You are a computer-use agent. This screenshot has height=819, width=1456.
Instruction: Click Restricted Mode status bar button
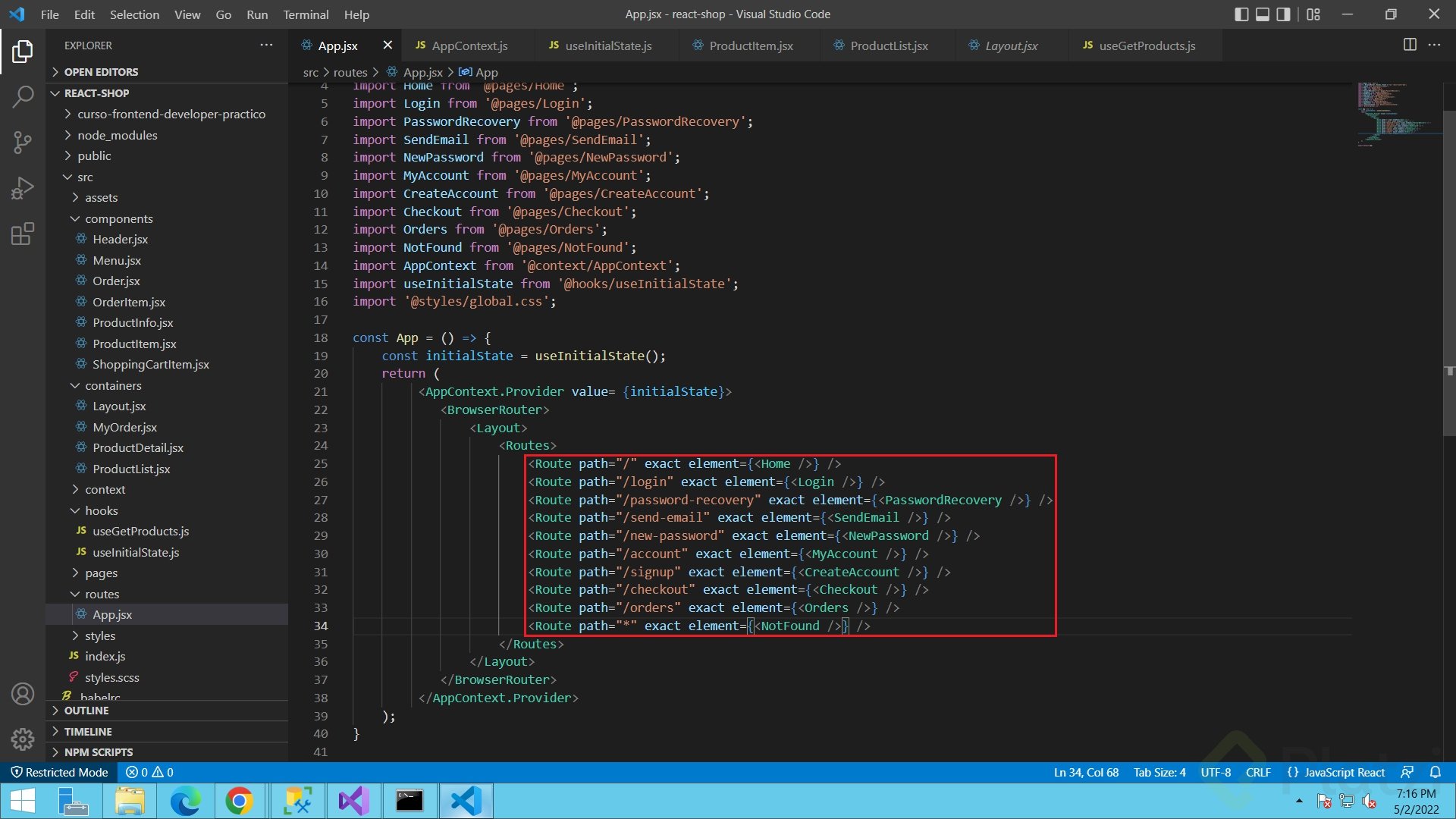[x=59, y=772]
